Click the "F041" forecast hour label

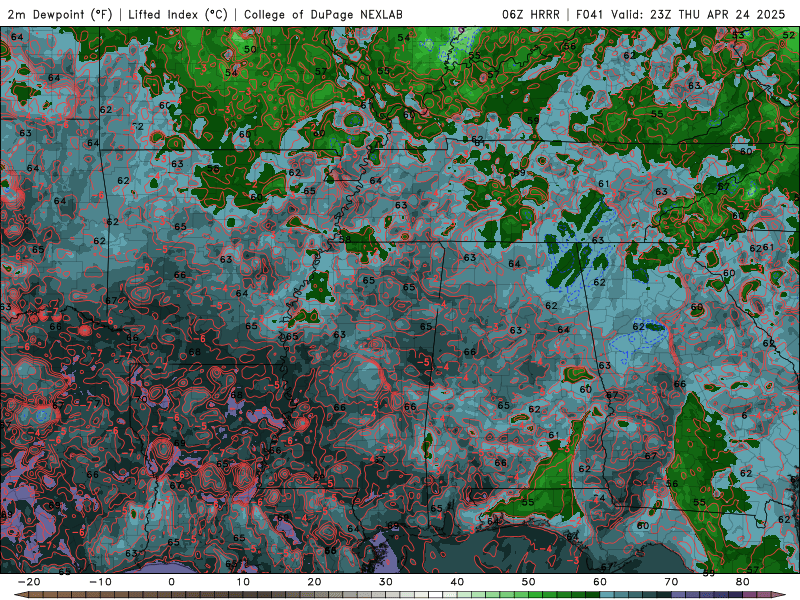pos(590,15)
